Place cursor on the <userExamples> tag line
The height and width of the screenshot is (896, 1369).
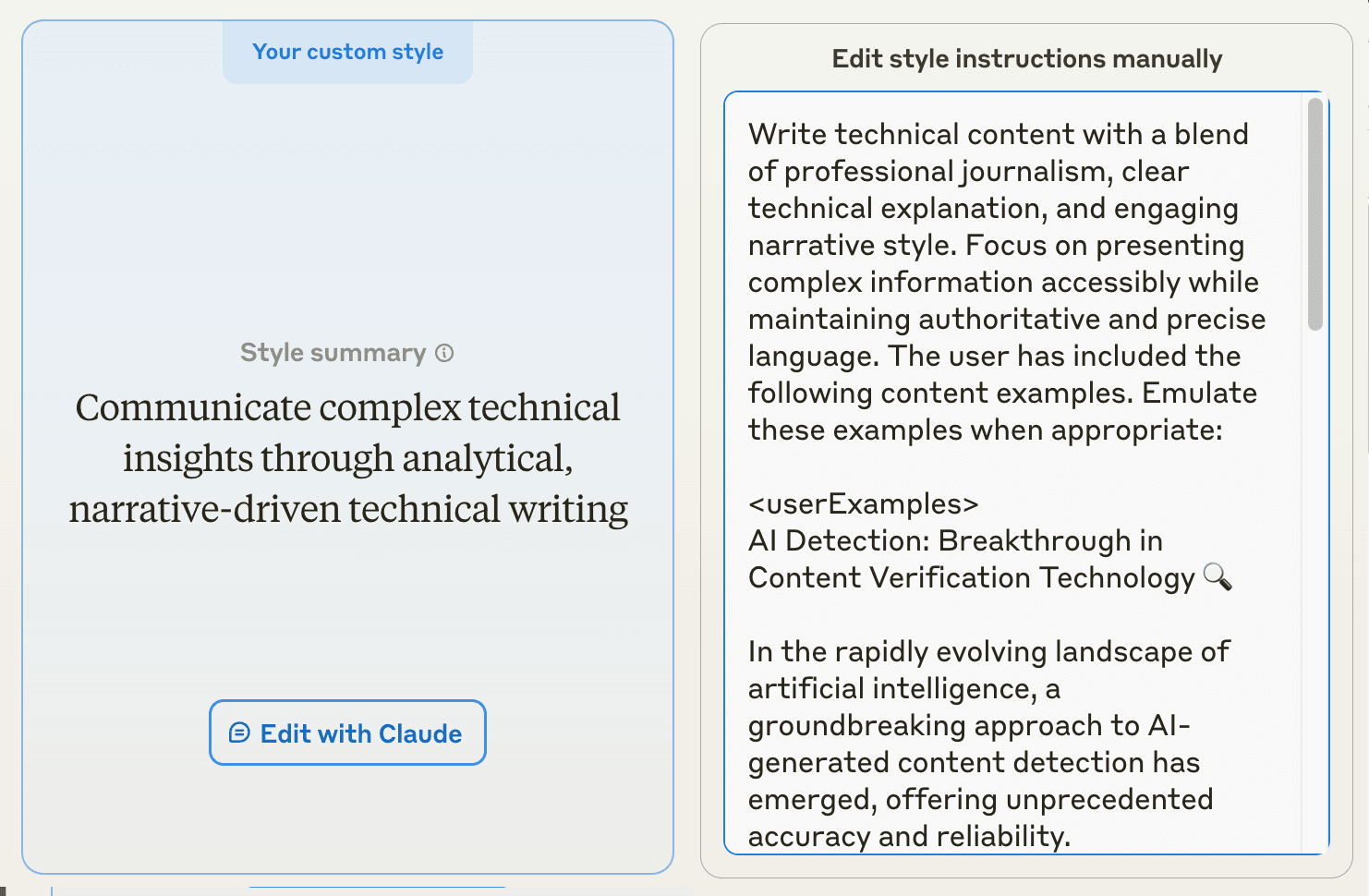[x=863, y=504]
